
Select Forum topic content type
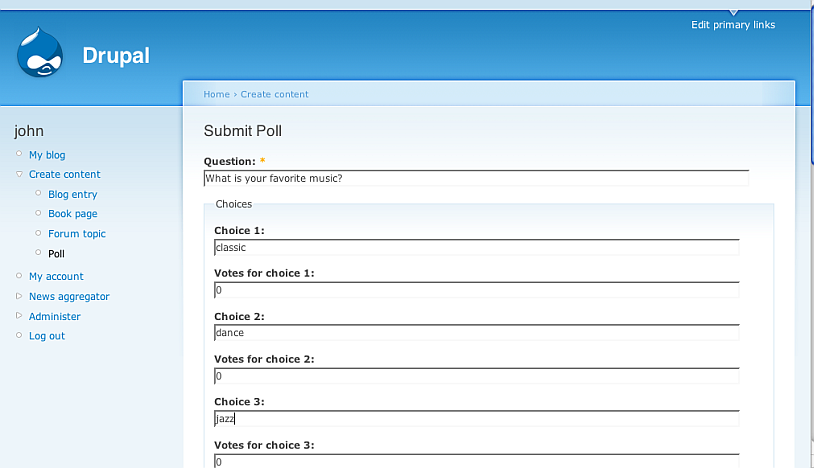pos(76,234)
